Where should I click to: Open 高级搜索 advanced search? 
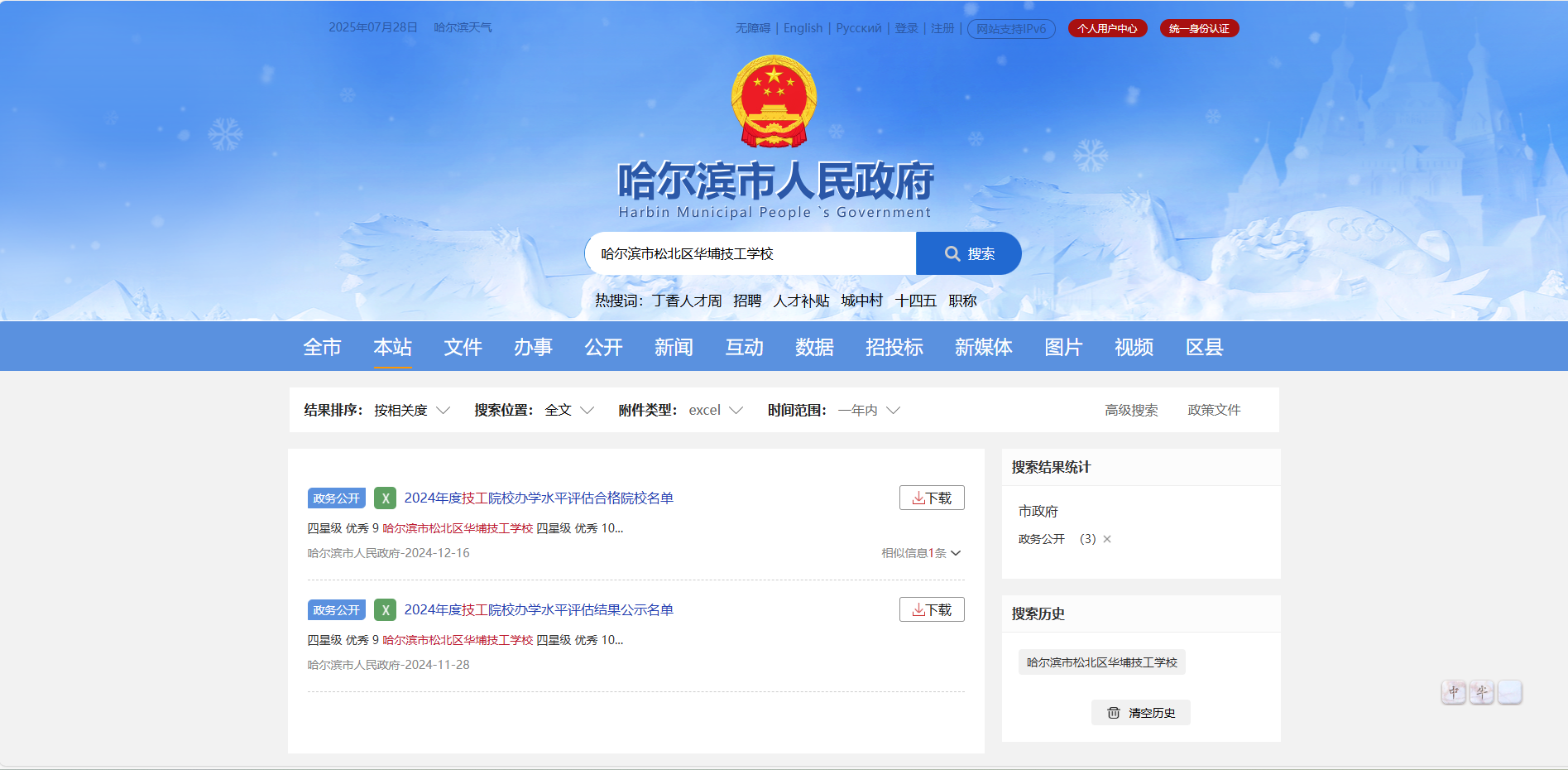[x=1131, y=410]
